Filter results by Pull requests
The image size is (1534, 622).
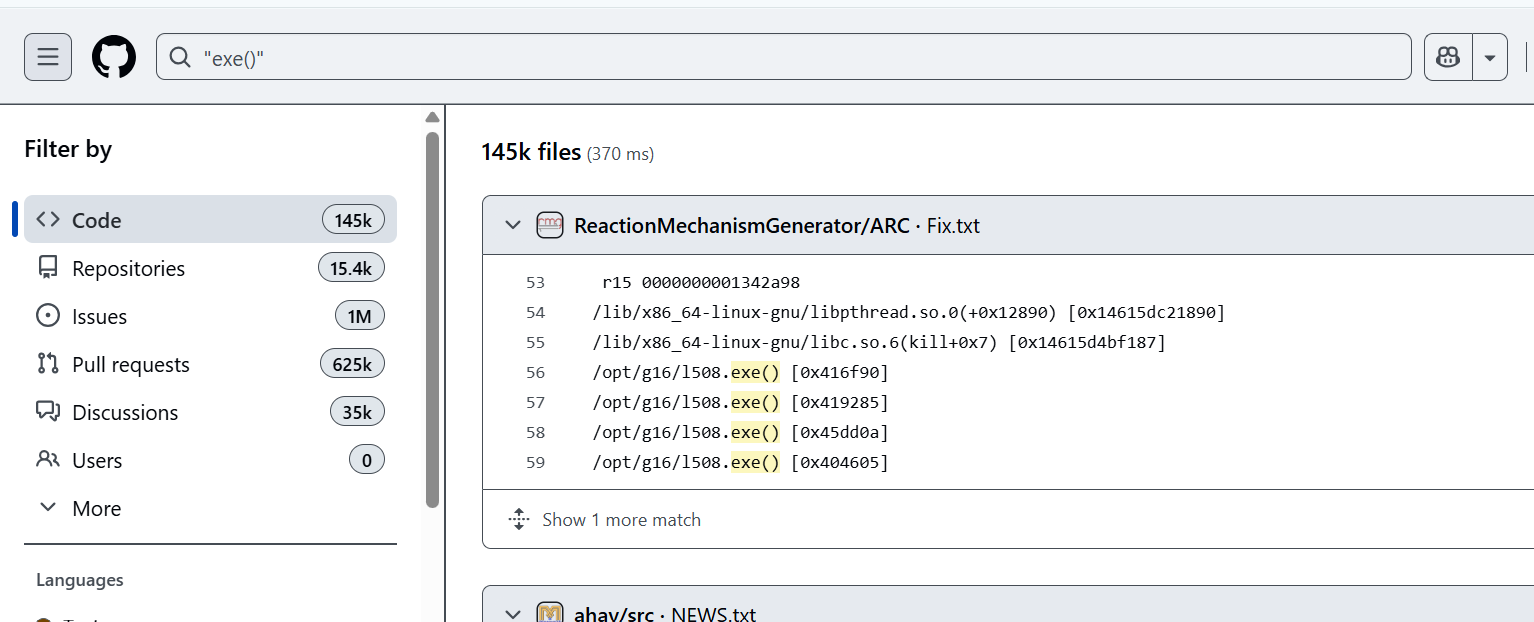(x=130, y=364)
